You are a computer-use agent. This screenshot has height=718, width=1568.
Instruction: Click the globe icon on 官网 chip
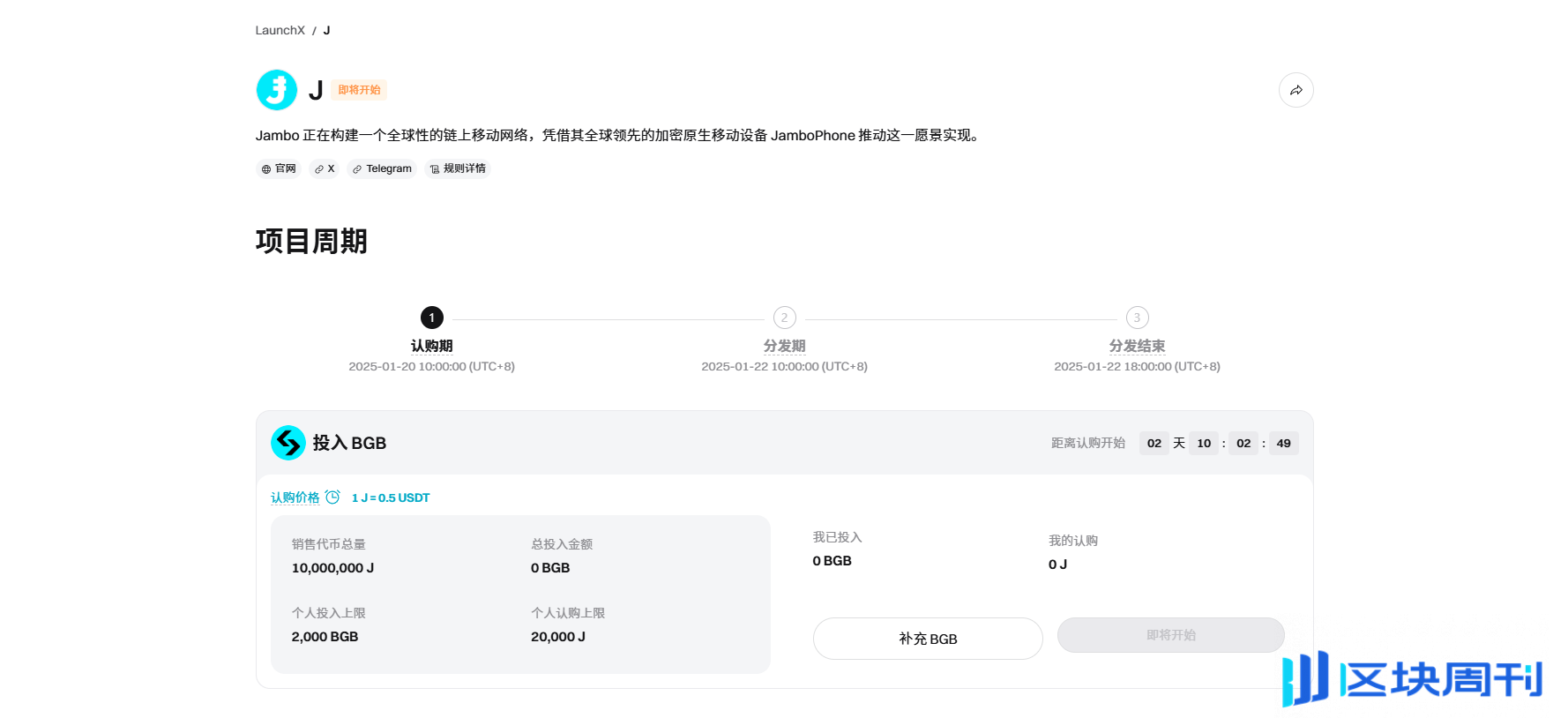click(266, 169)
